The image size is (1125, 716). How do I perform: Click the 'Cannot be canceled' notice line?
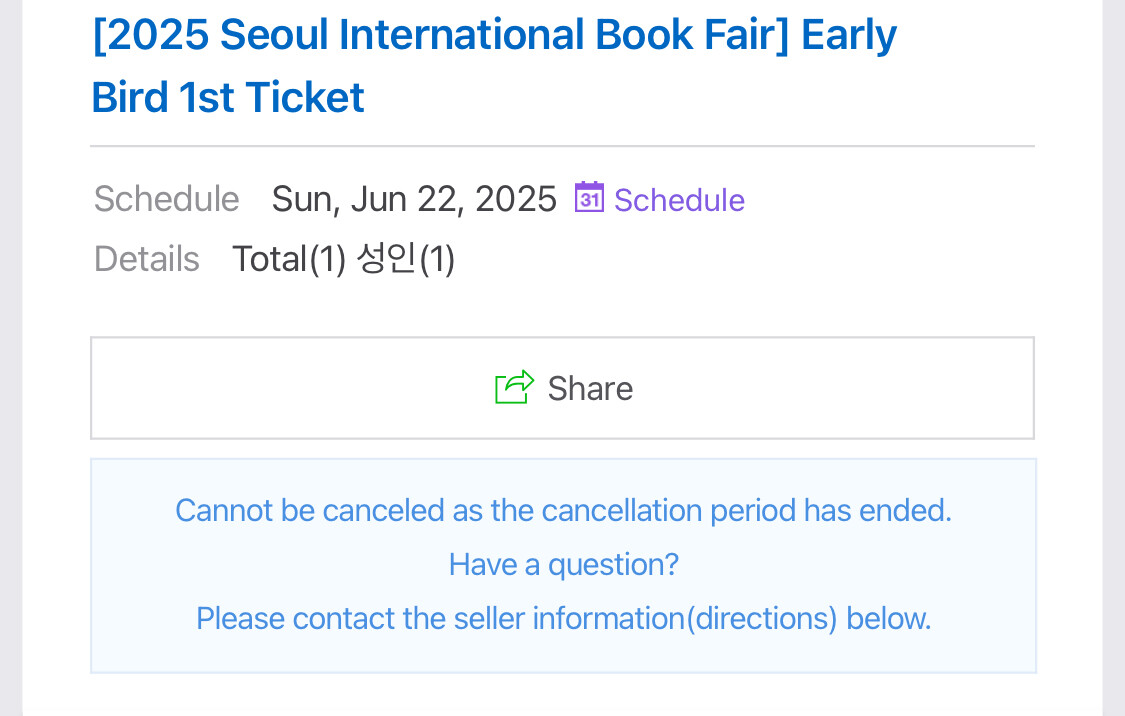(x=563, y=511)
